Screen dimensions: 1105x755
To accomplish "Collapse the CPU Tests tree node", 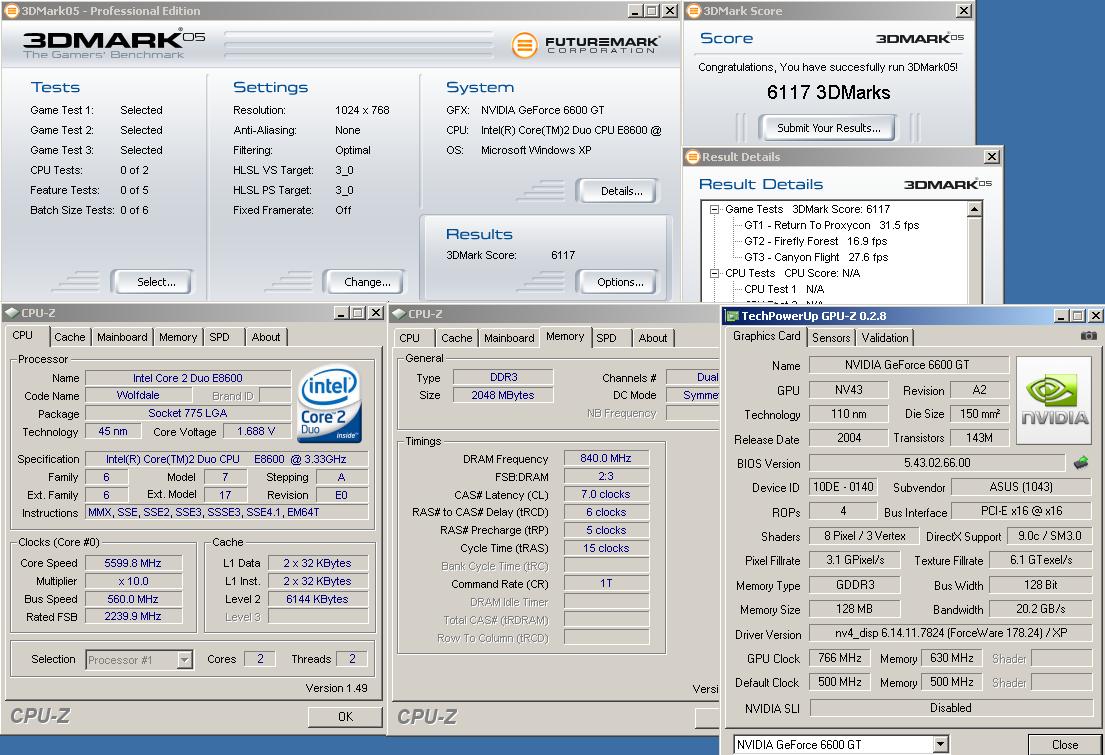I will coord(715,273).
